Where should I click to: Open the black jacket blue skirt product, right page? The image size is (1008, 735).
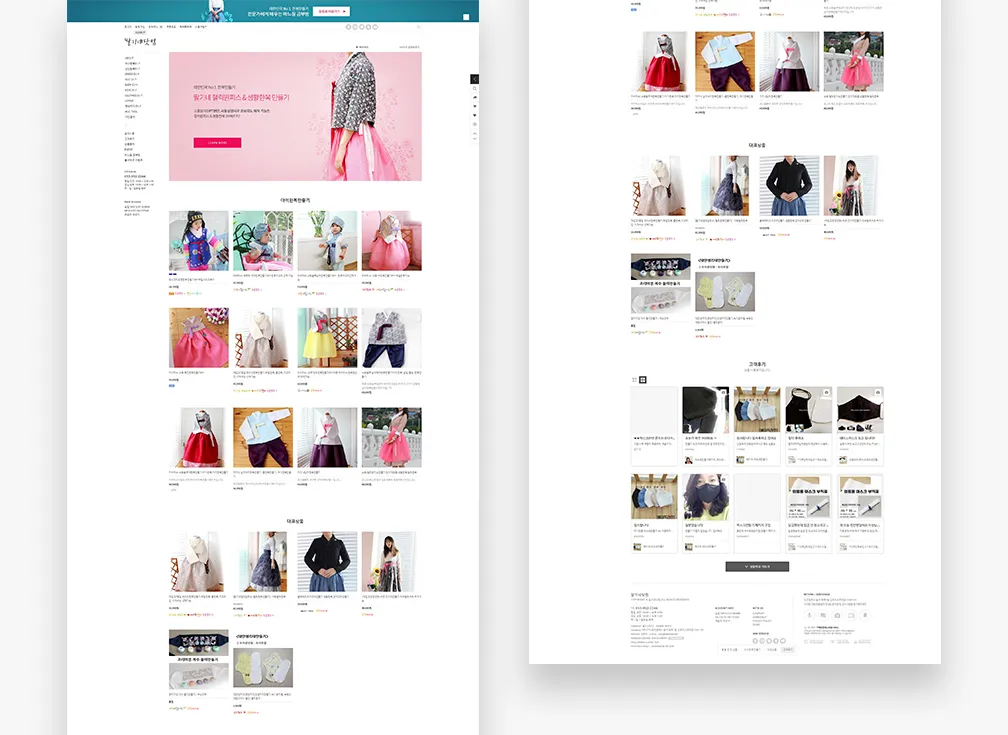pos(789,185)
